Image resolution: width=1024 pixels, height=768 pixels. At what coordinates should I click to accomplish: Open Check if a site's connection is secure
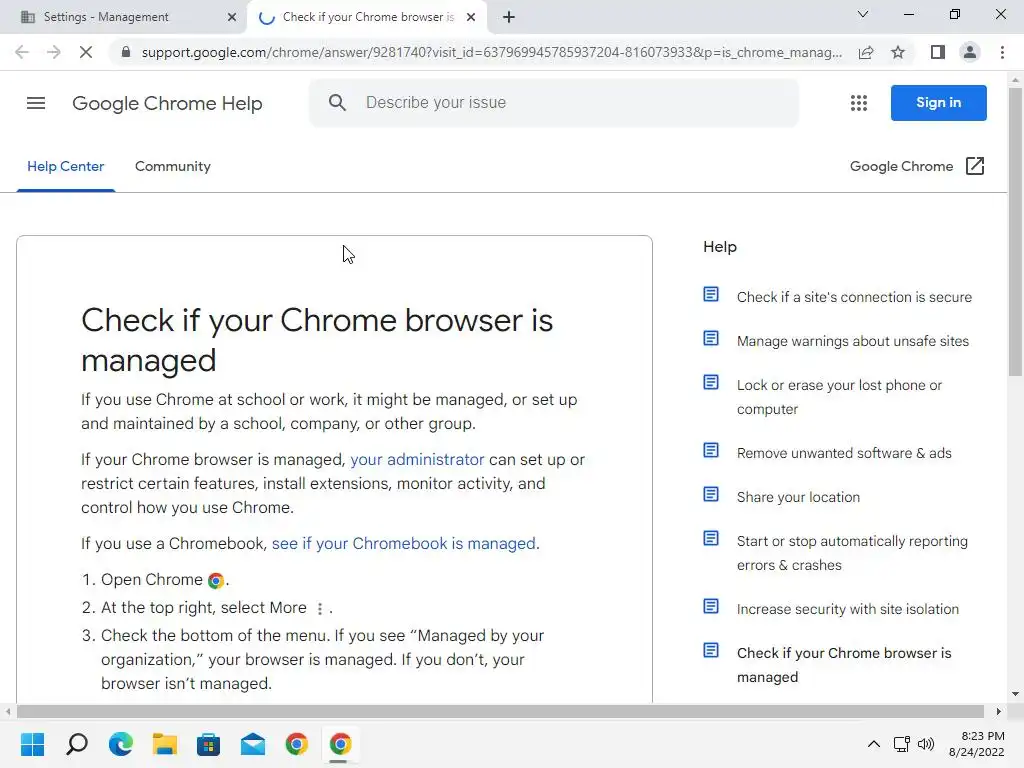pyautogui.click(x=854, y=297)
